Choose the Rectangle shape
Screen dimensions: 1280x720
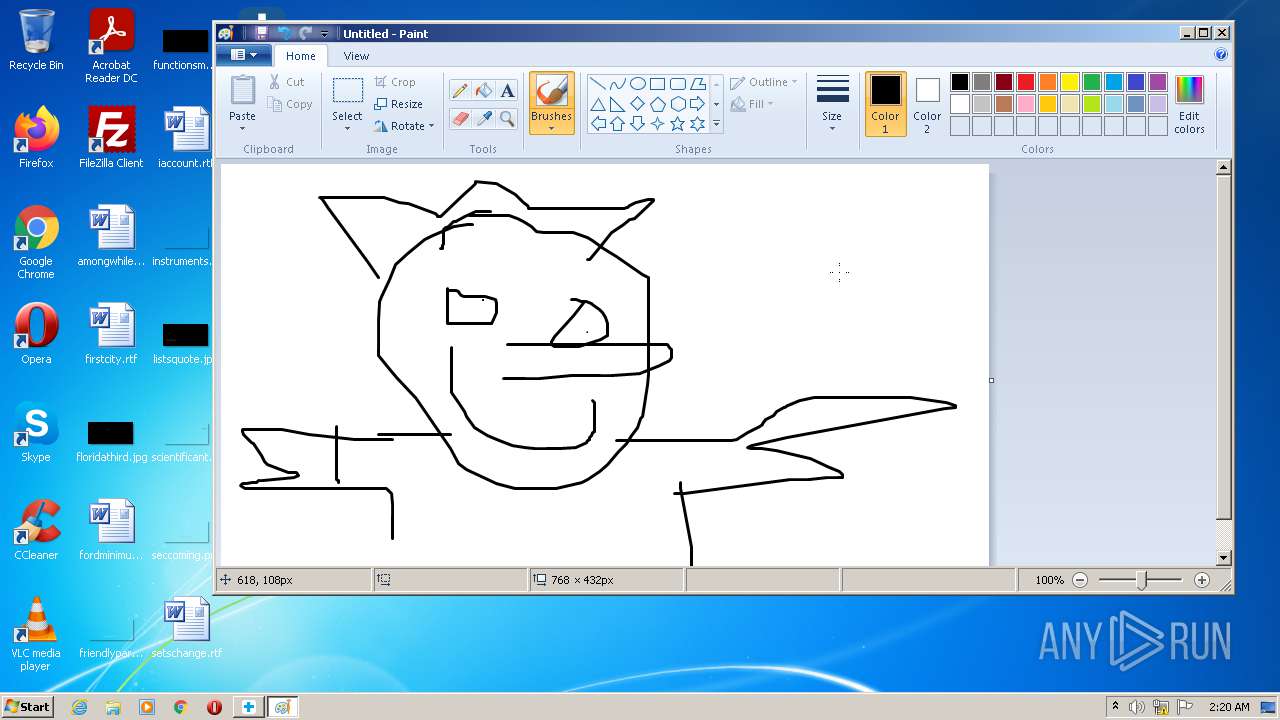point(658,84)
